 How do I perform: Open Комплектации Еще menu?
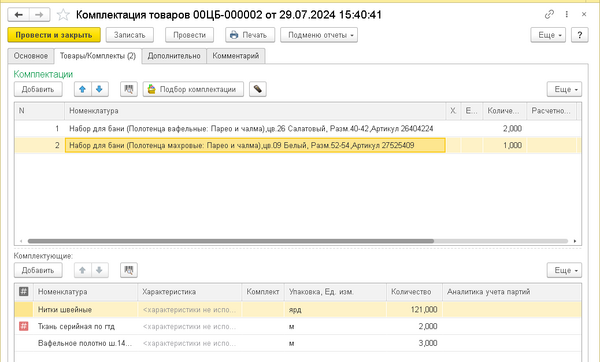coord(564,89)
